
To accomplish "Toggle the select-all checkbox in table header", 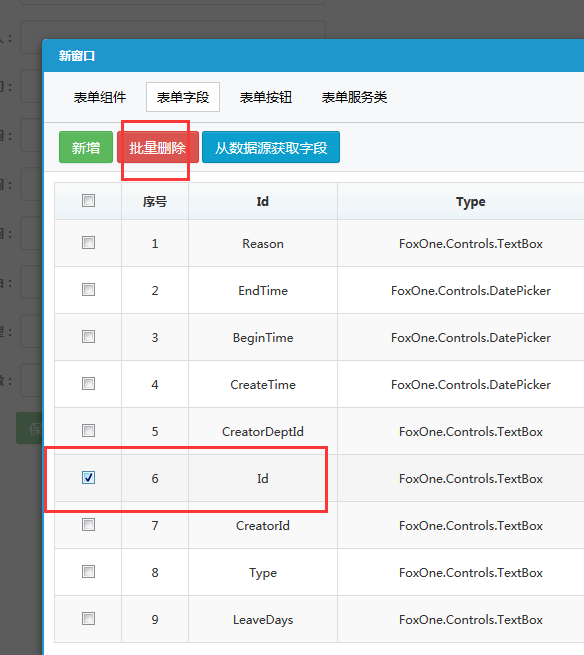I will coord(88,201).
